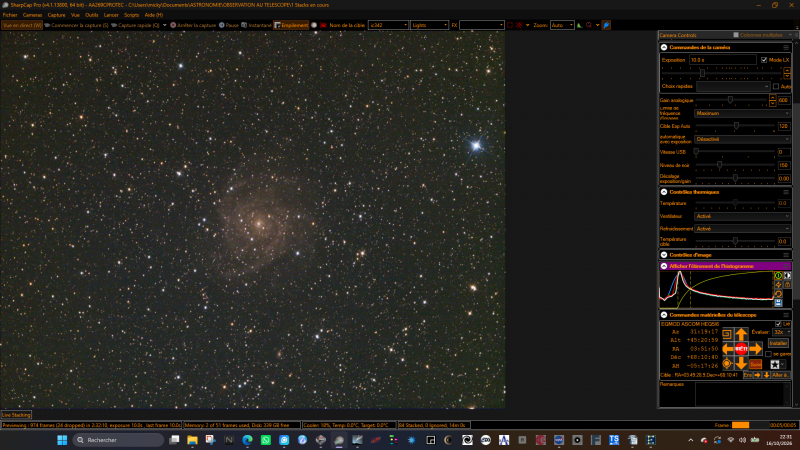Click the green histogram icon in the toolbar

click(580, 25)
